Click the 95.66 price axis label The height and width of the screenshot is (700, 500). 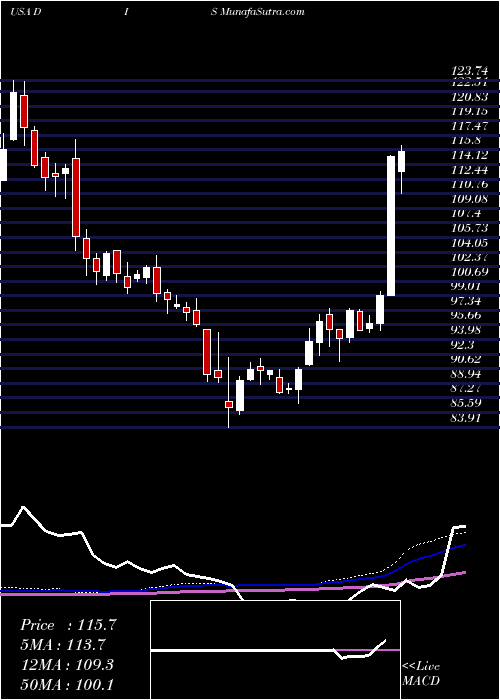pos(467,316)
